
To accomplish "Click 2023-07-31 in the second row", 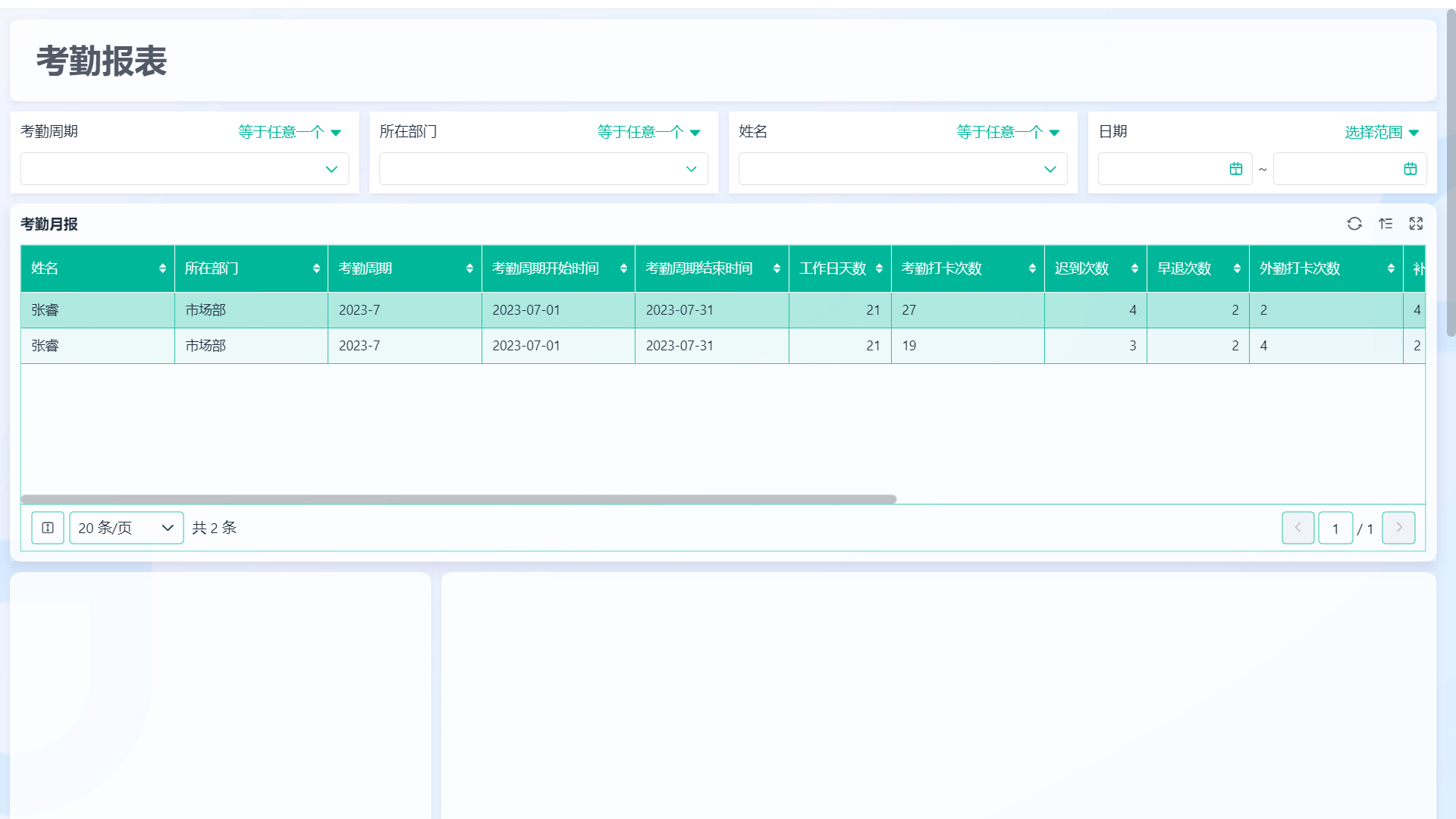I will 679,346.
